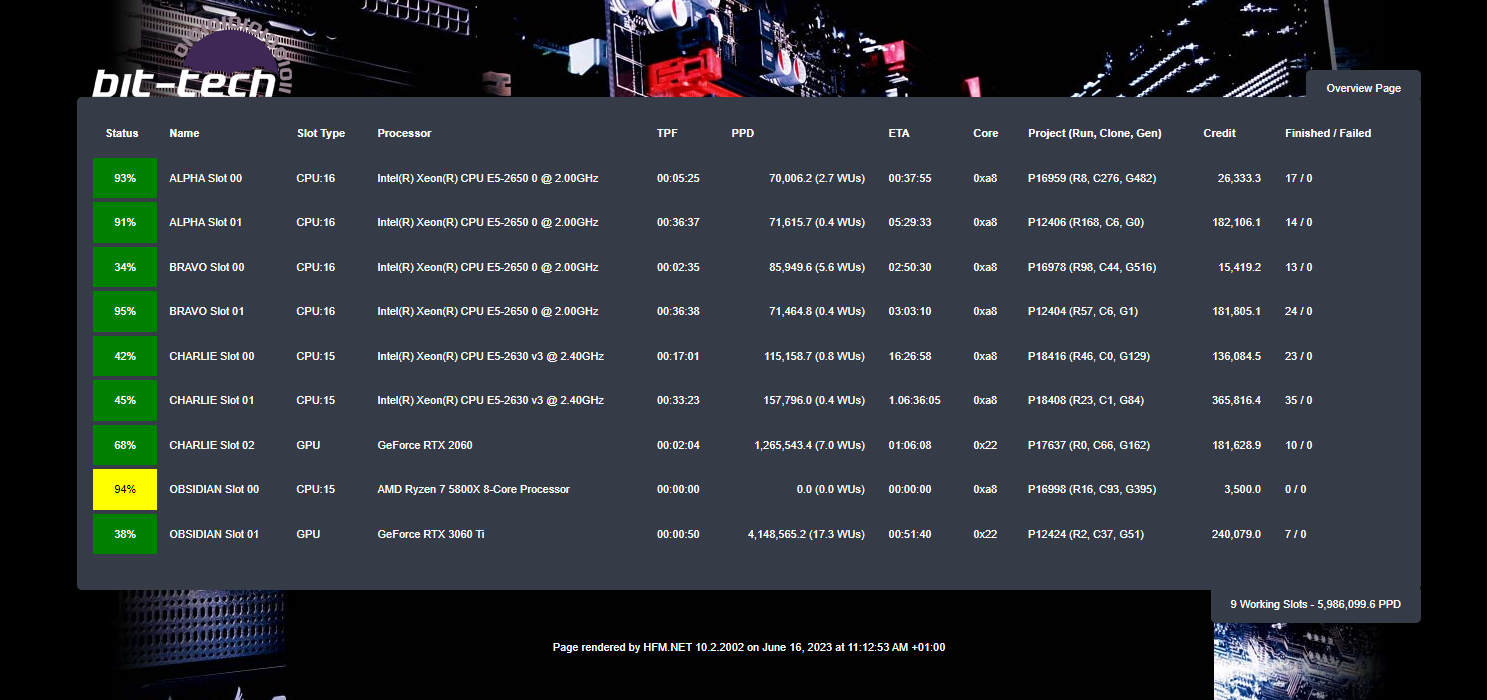The image size is (1487, 700).
Task: Click the TPF column header
Action: click(667, 133)
